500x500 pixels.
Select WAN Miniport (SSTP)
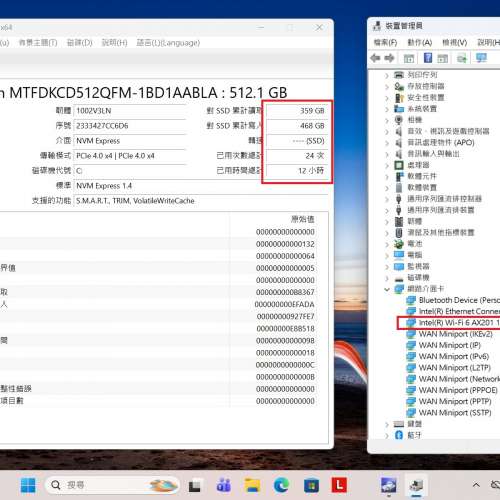coord(449,413)
